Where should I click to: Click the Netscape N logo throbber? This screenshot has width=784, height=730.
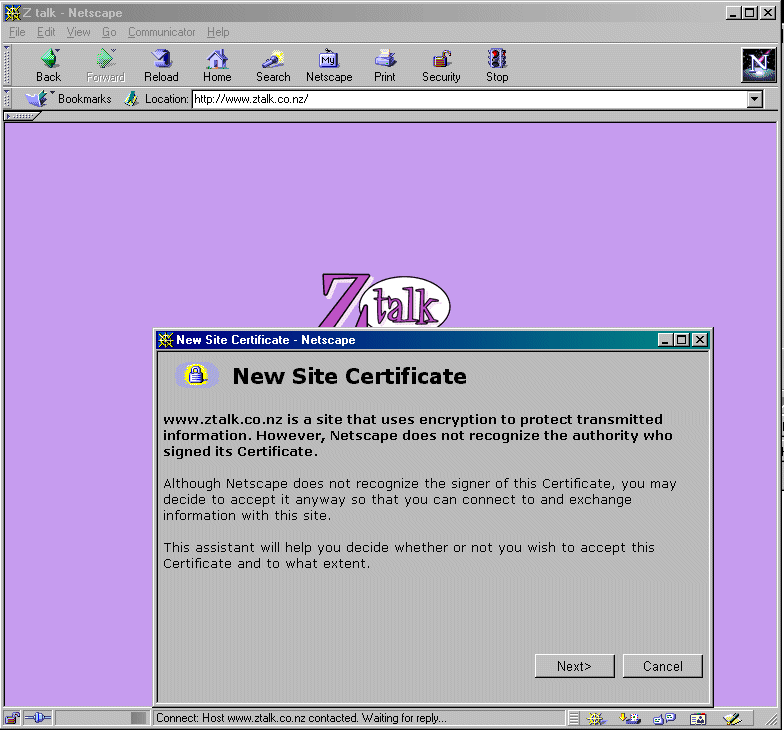(x=758, y=65)
